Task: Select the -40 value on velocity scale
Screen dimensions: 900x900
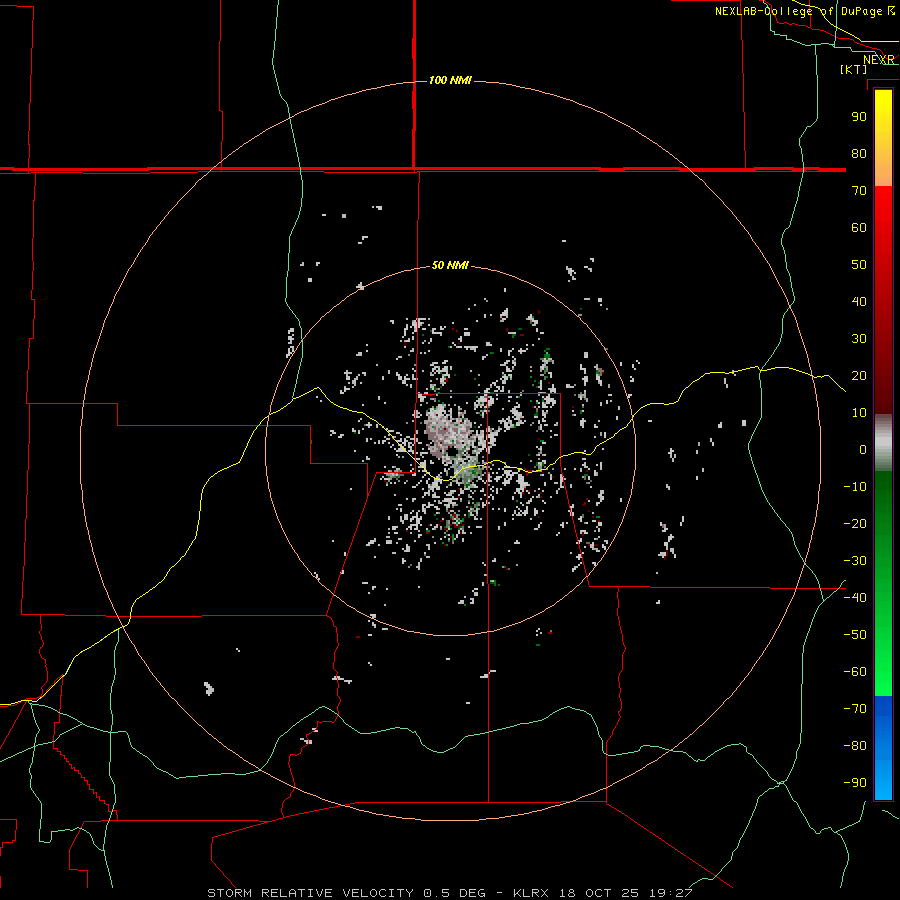Action: pyautogui.click(x=855, y=598)
